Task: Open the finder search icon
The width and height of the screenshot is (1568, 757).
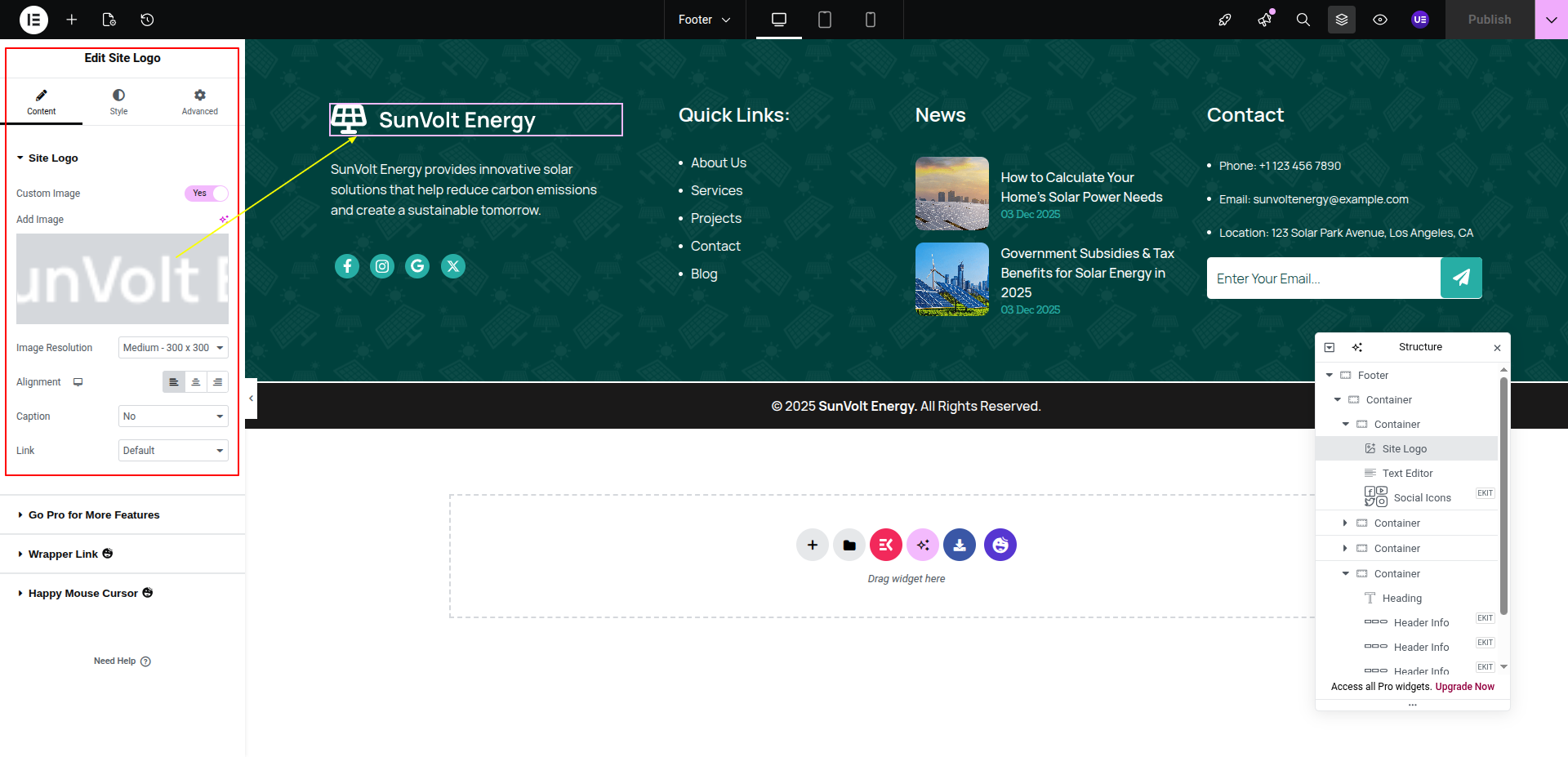Action: pyautogui.click(x=1303, y=20)
